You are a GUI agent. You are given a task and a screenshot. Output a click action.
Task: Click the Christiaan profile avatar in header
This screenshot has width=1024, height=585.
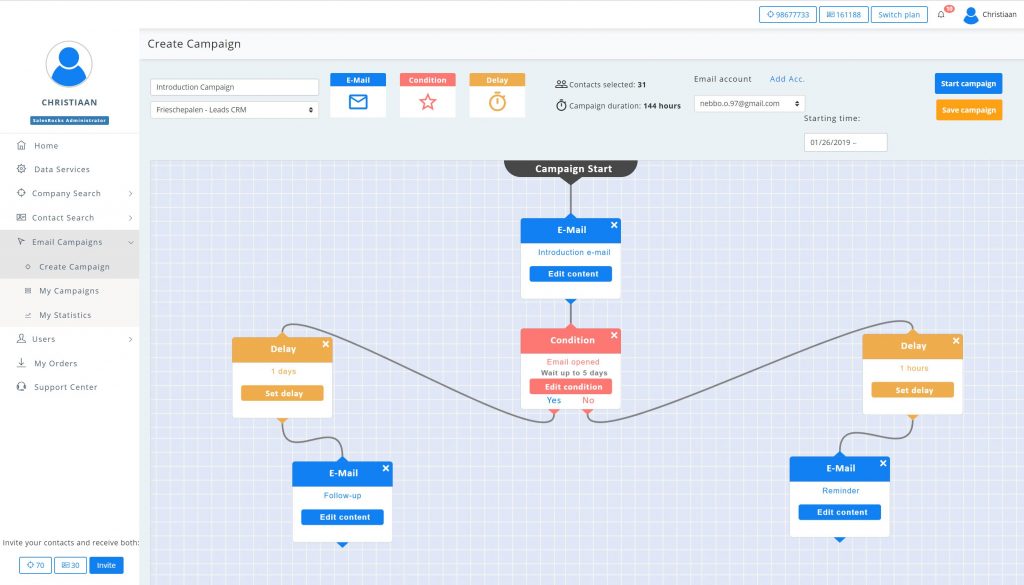click(x=971, y=15)
